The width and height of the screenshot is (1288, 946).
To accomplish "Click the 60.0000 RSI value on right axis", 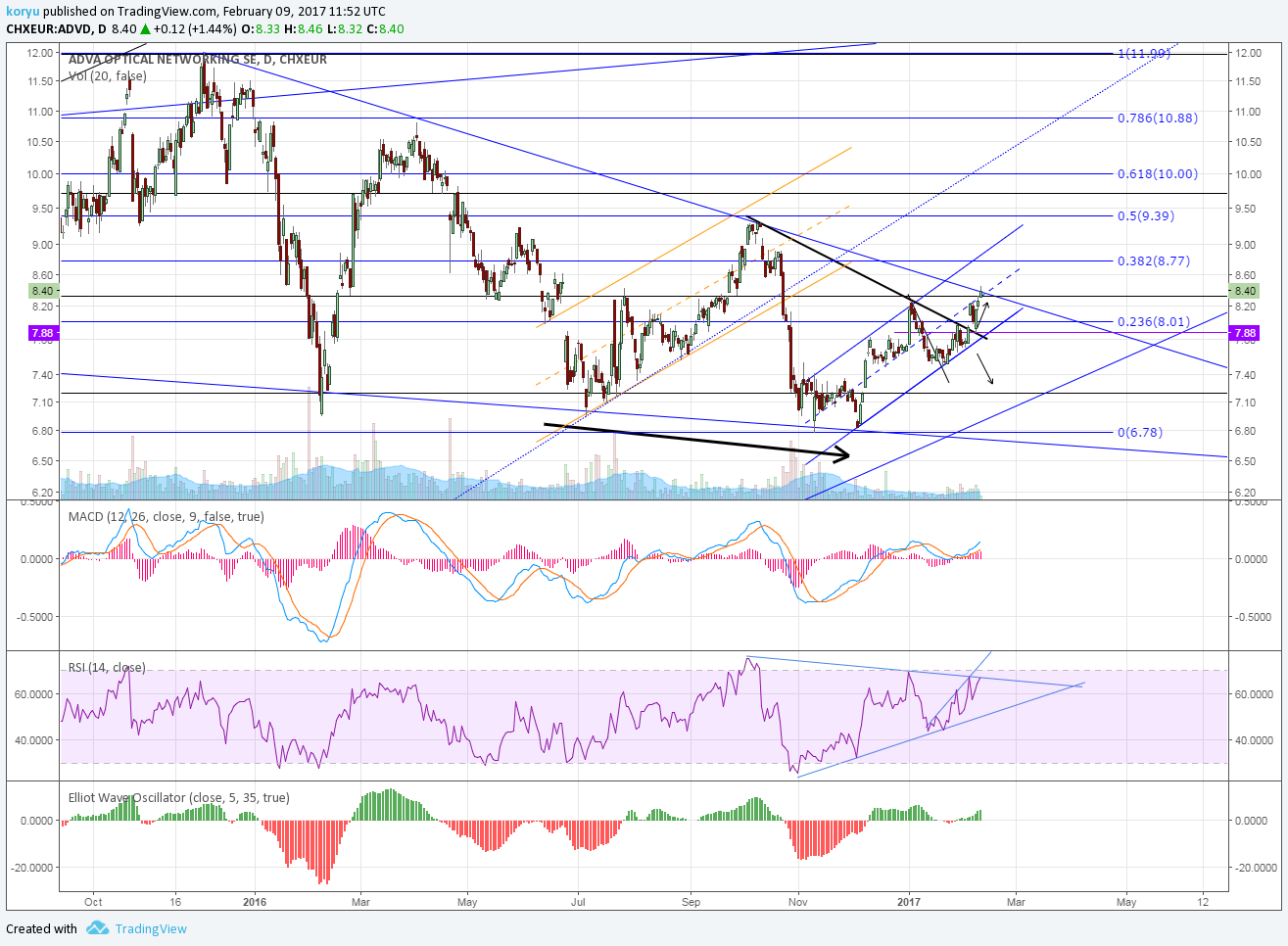I will pyautogui.click(x=1253, y=693).
